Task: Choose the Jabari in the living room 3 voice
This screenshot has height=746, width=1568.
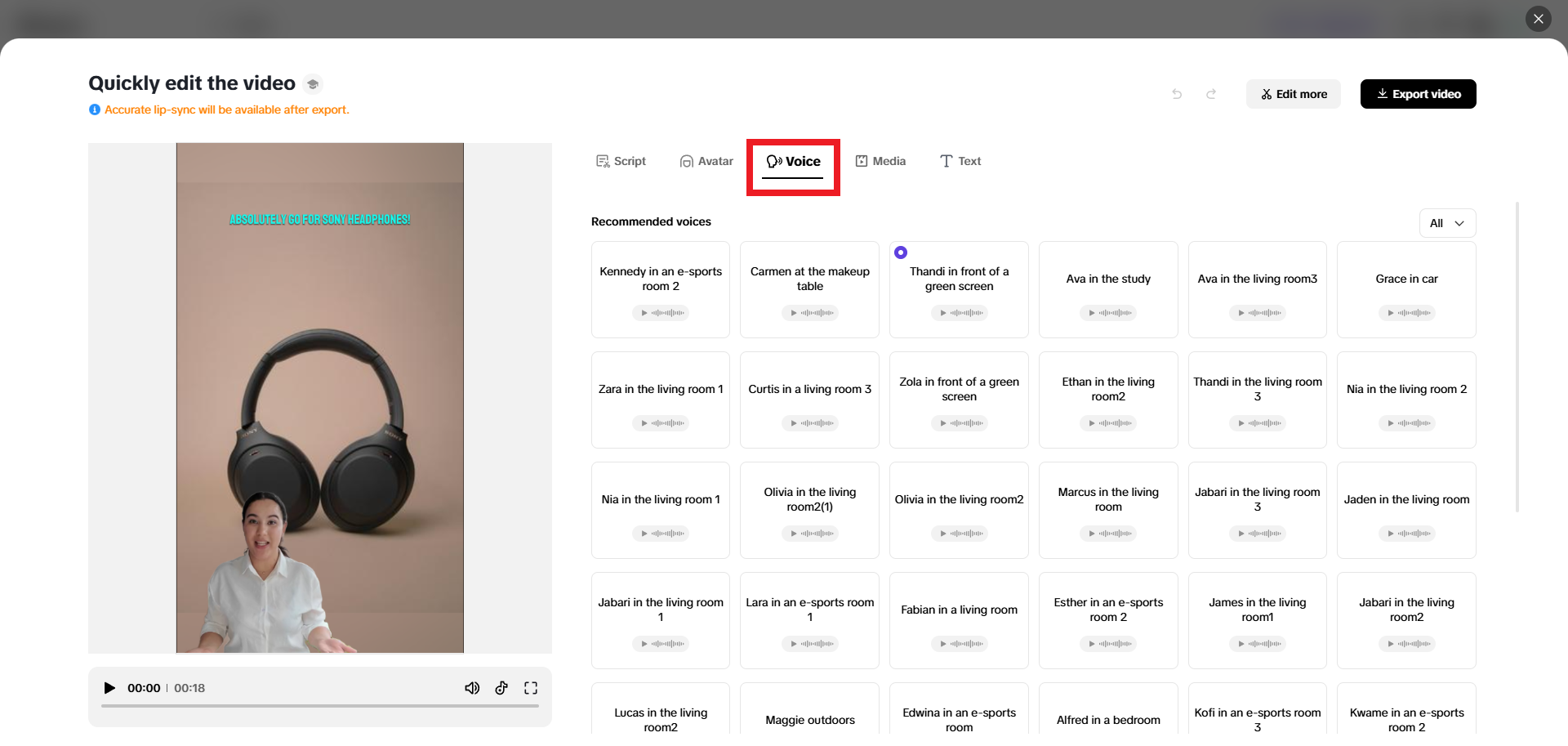Action: 1258,510
